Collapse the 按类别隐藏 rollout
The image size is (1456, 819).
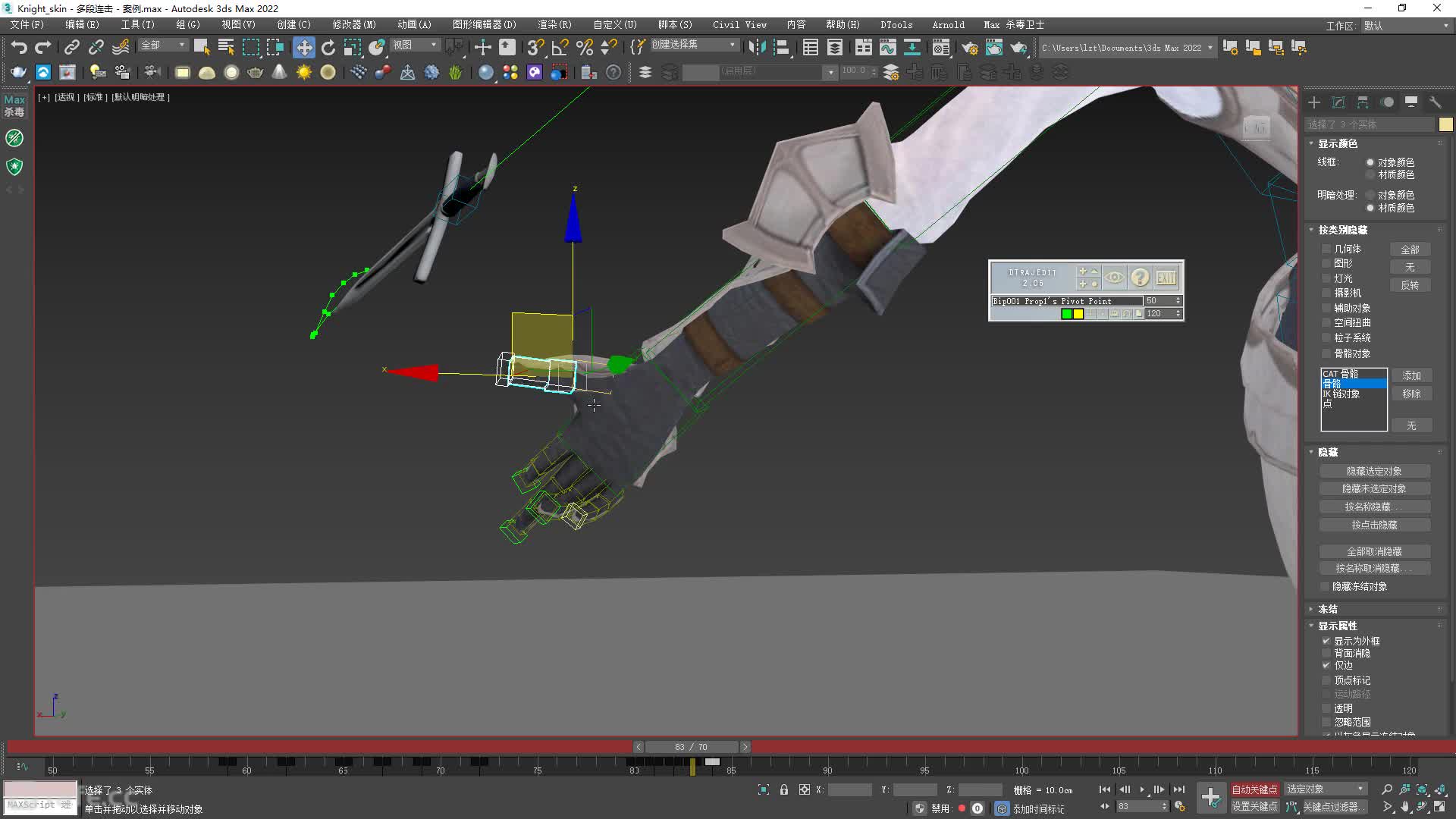[x=1342, y=230]
